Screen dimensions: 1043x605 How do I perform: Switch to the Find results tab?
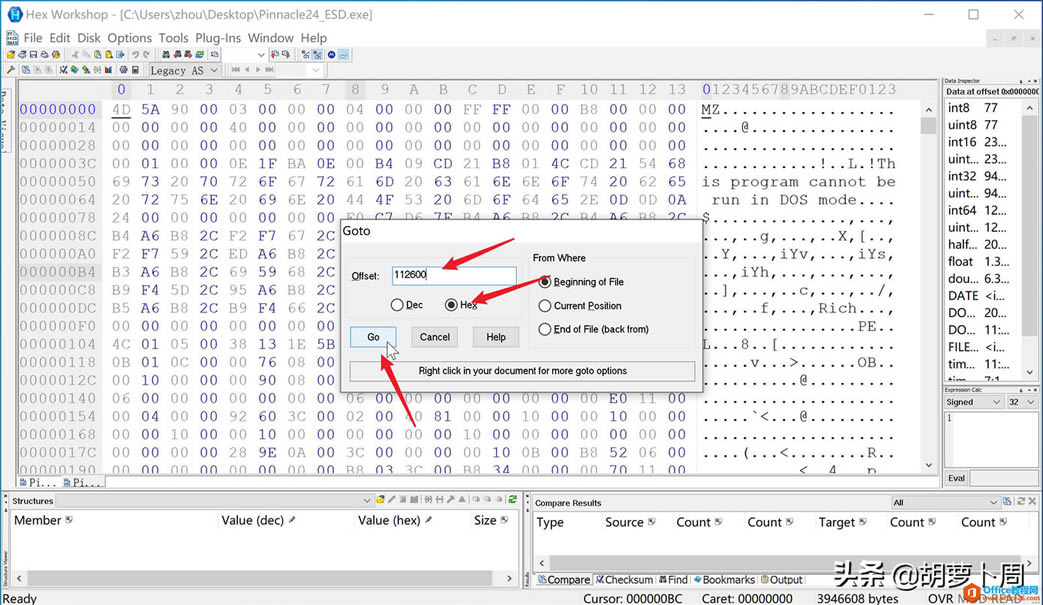(x=673, y=580)
